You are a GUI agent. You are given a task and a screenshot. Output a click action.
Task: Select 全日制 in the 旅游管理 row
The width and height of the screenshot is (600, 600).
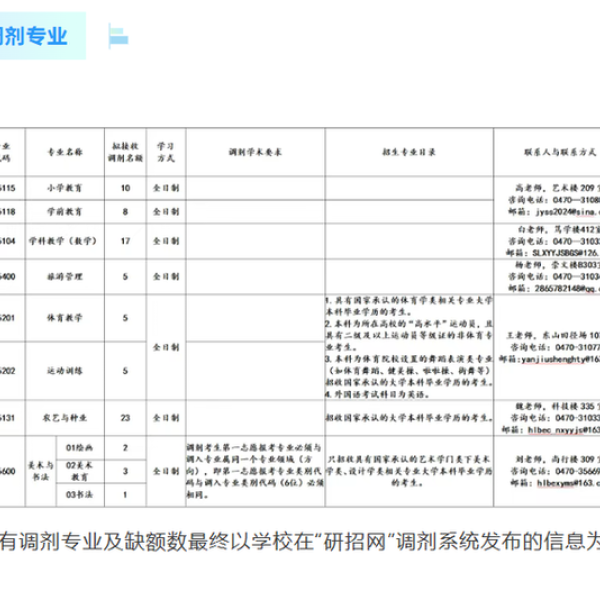click(x=166, y=277)
